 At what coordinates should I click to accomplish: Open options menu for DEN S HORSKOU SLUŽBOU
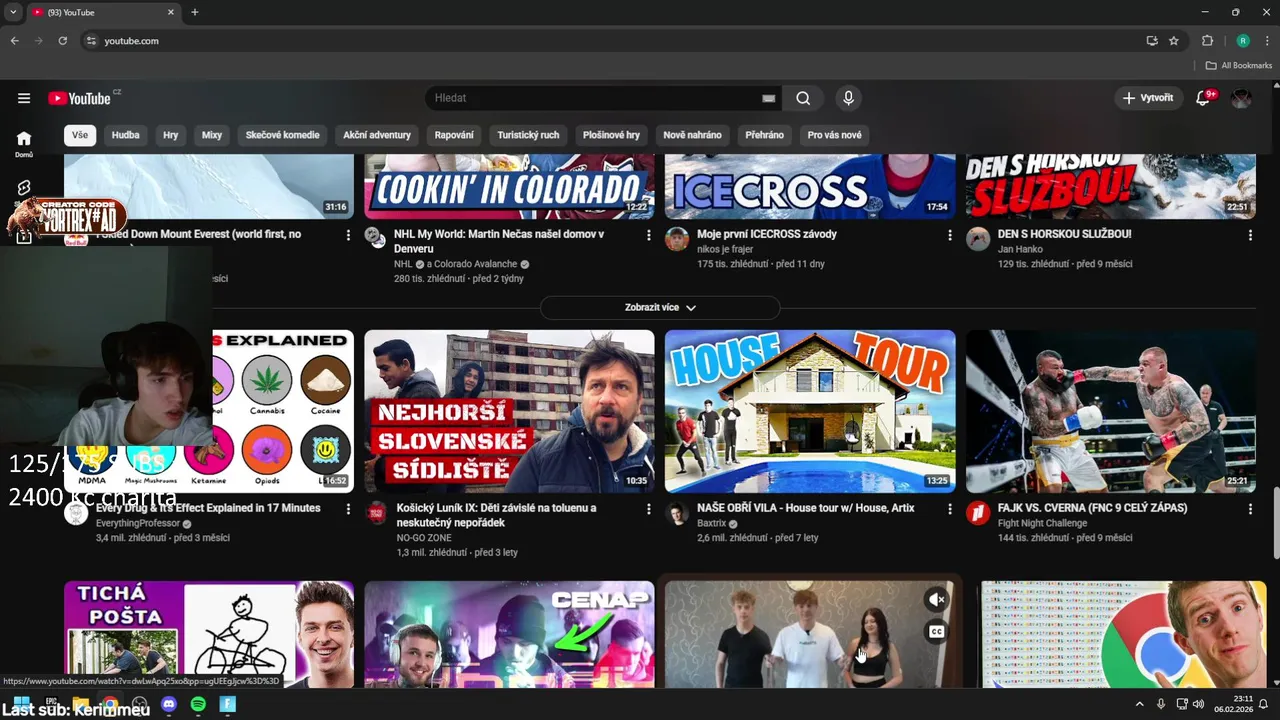coord(1250,235)
